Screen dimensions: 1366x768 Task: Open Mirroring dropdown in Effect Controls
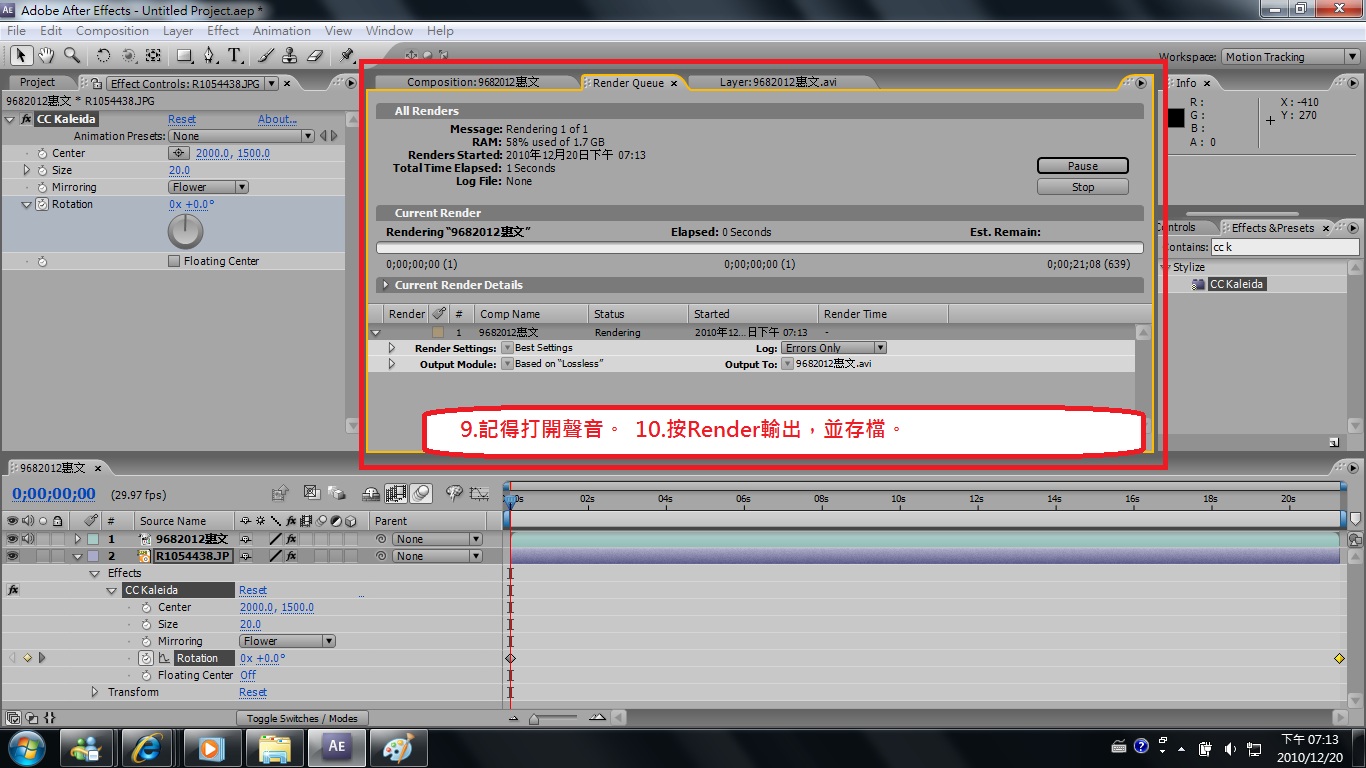[208, 187]
